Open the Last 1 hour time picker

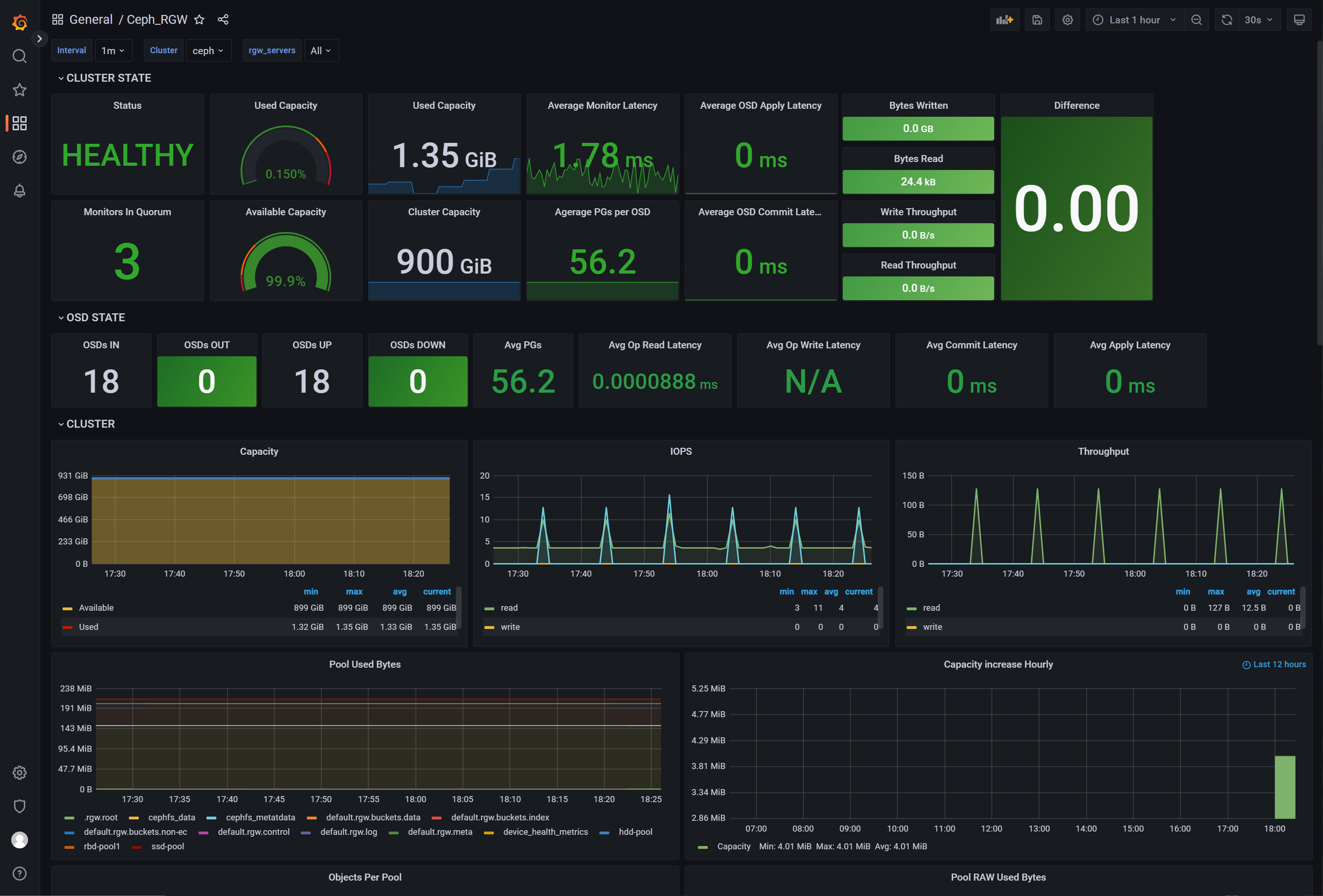point(1134,20)
